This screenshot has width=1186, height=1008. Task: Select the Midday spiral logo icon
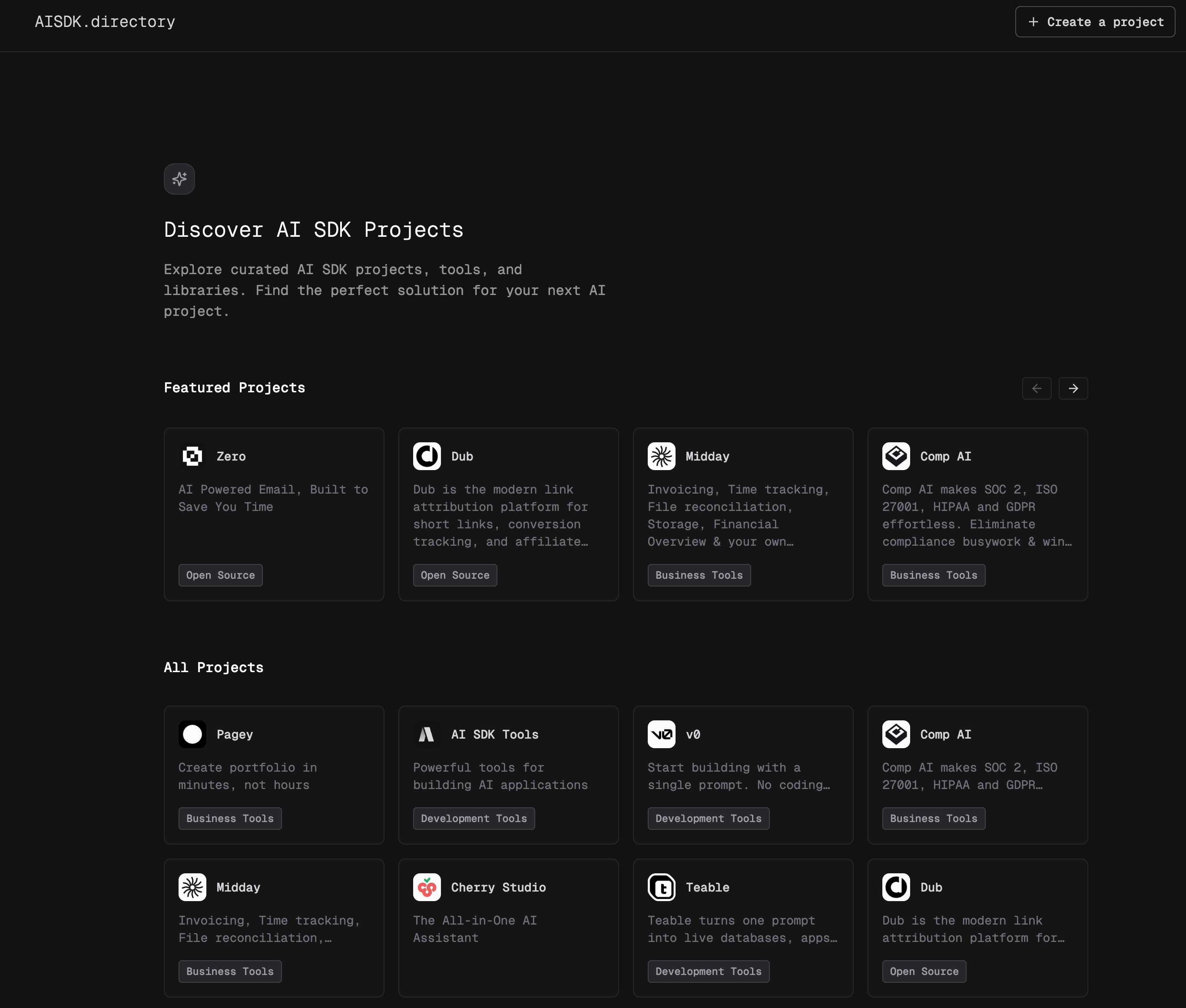tap(662, 456)
